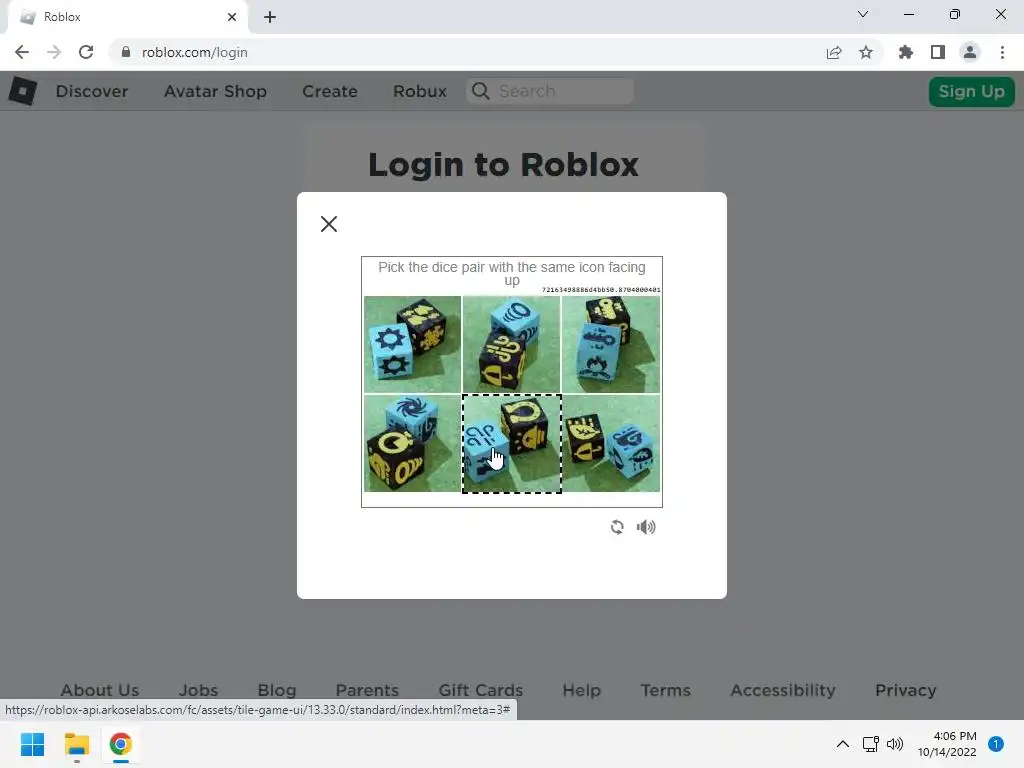Click the search magnifier icon
The height and width of the screenshot is (768, 1024).
coord(481,91)
